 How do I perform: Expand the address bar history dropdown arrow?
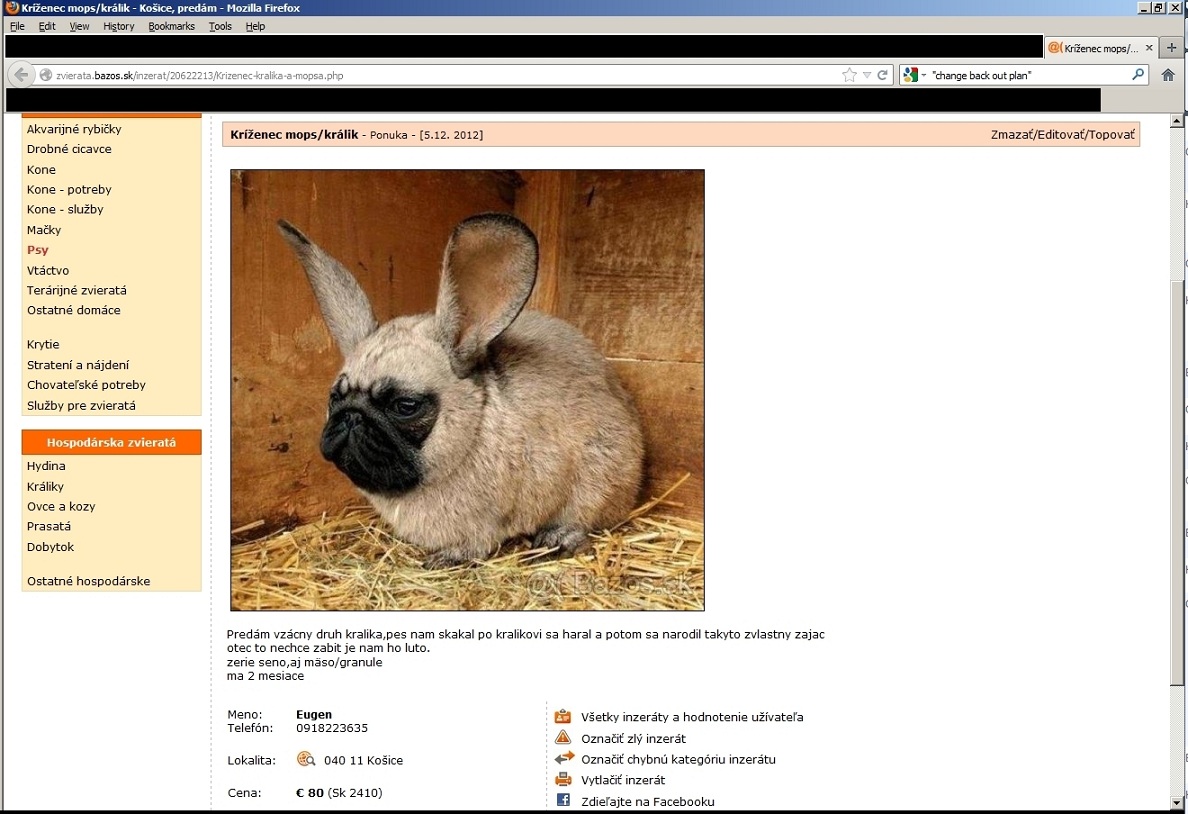click(x=867, y=75)
